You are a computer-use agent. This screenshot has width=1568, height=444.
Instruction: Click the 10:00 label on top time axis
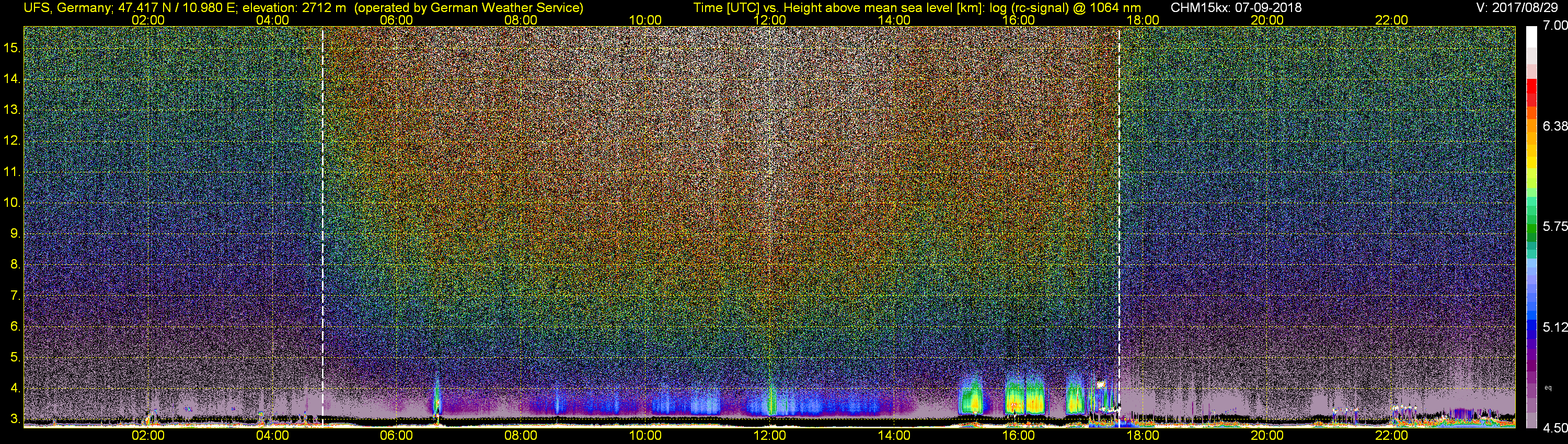click(x=645, y=20)
